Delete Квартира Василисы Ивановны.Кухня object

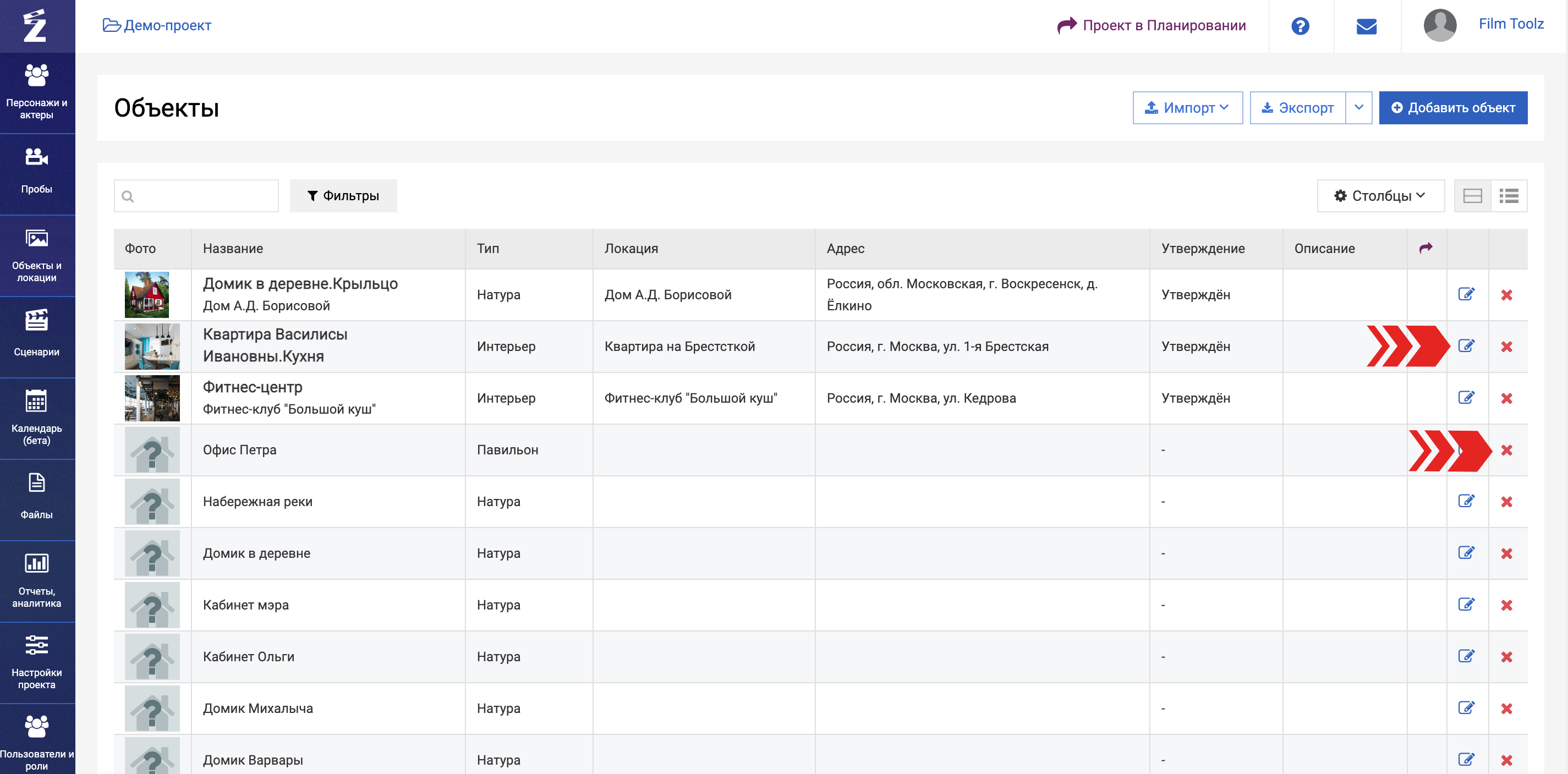click(x=1506, y=347)
